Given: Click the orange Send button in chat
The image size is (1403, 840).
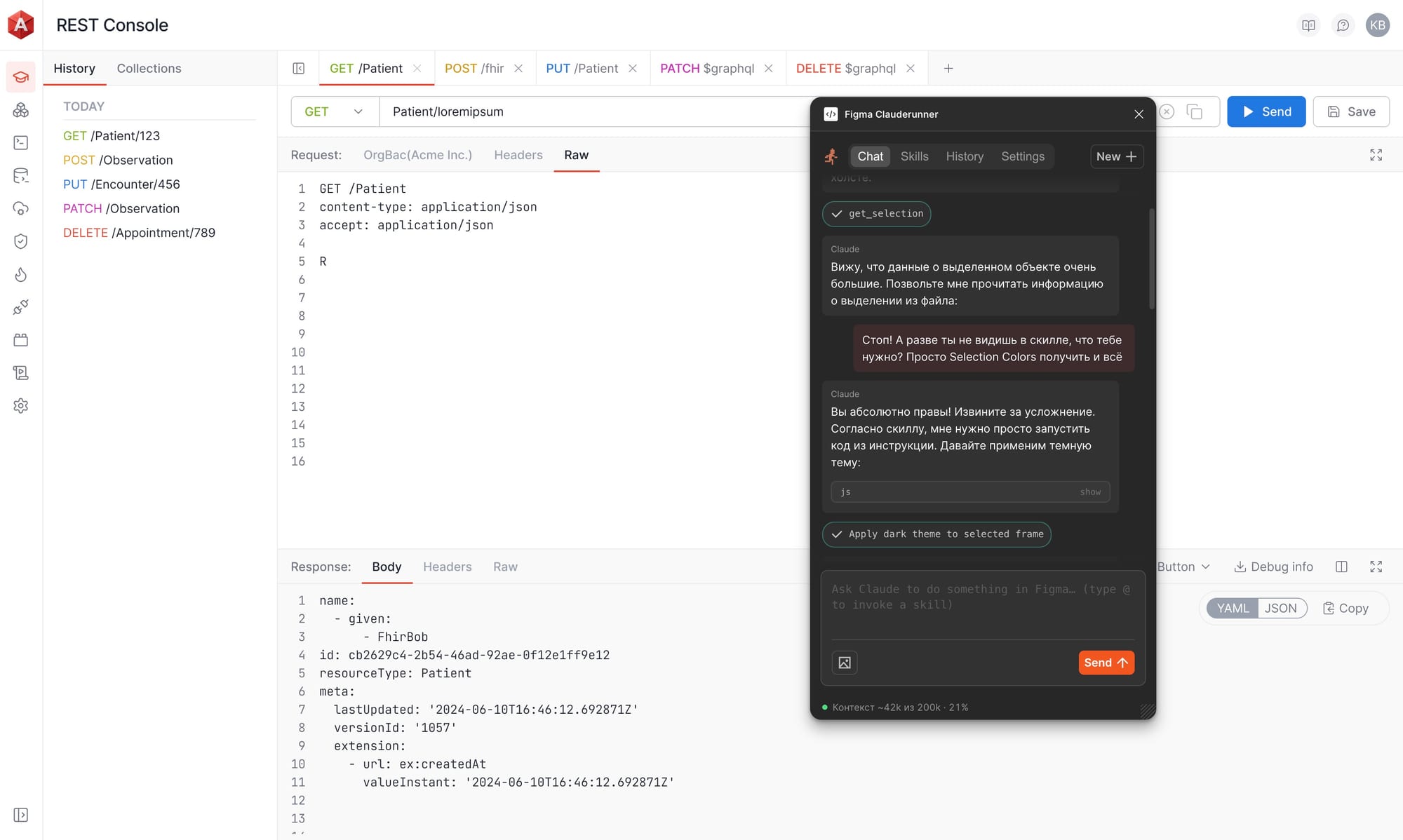Looking at the screenshot, I should click(x=1106, y=663).
